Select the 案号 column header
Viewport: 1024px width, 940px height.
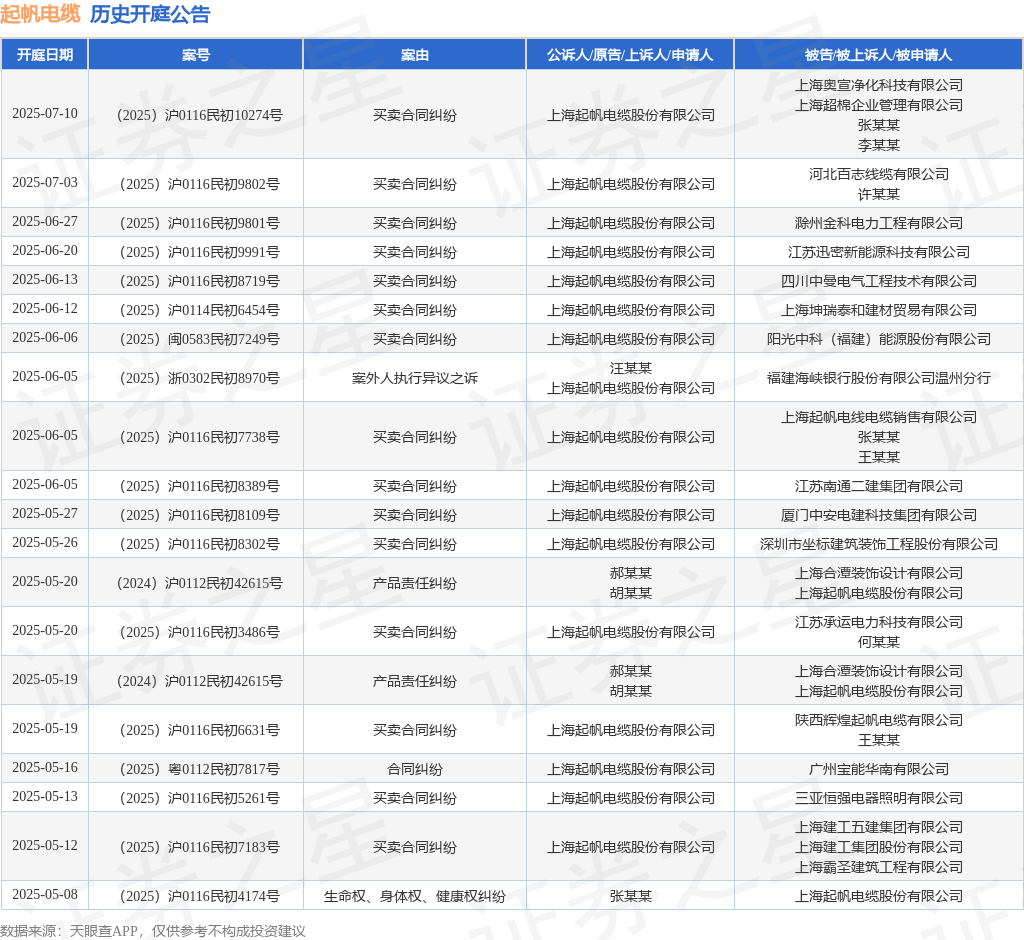click(196, 55)
